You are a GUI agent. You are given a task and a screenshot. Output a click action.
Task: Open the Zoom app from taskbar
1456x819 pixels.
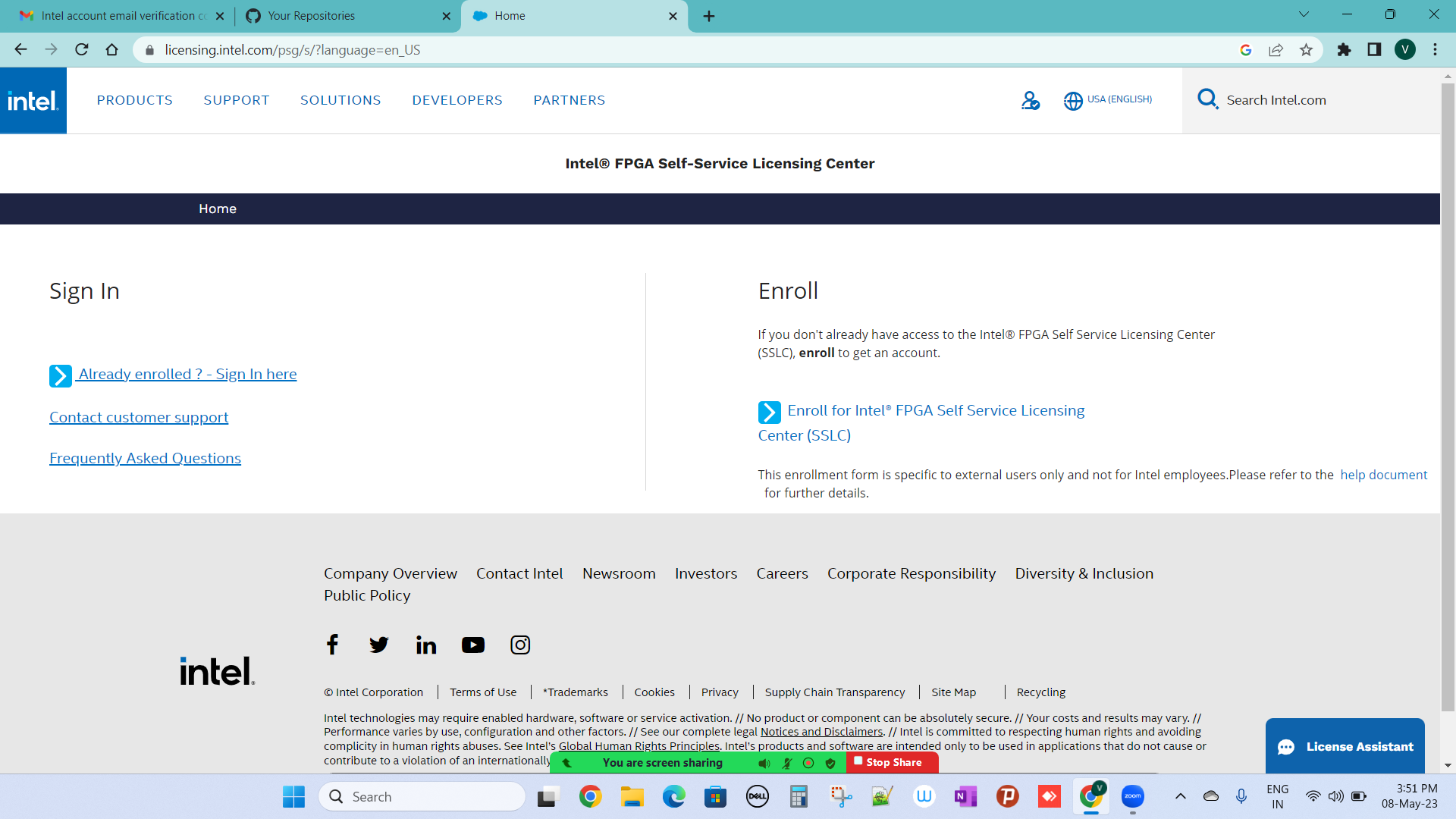pyautogui.click(x=1132, y=796)
